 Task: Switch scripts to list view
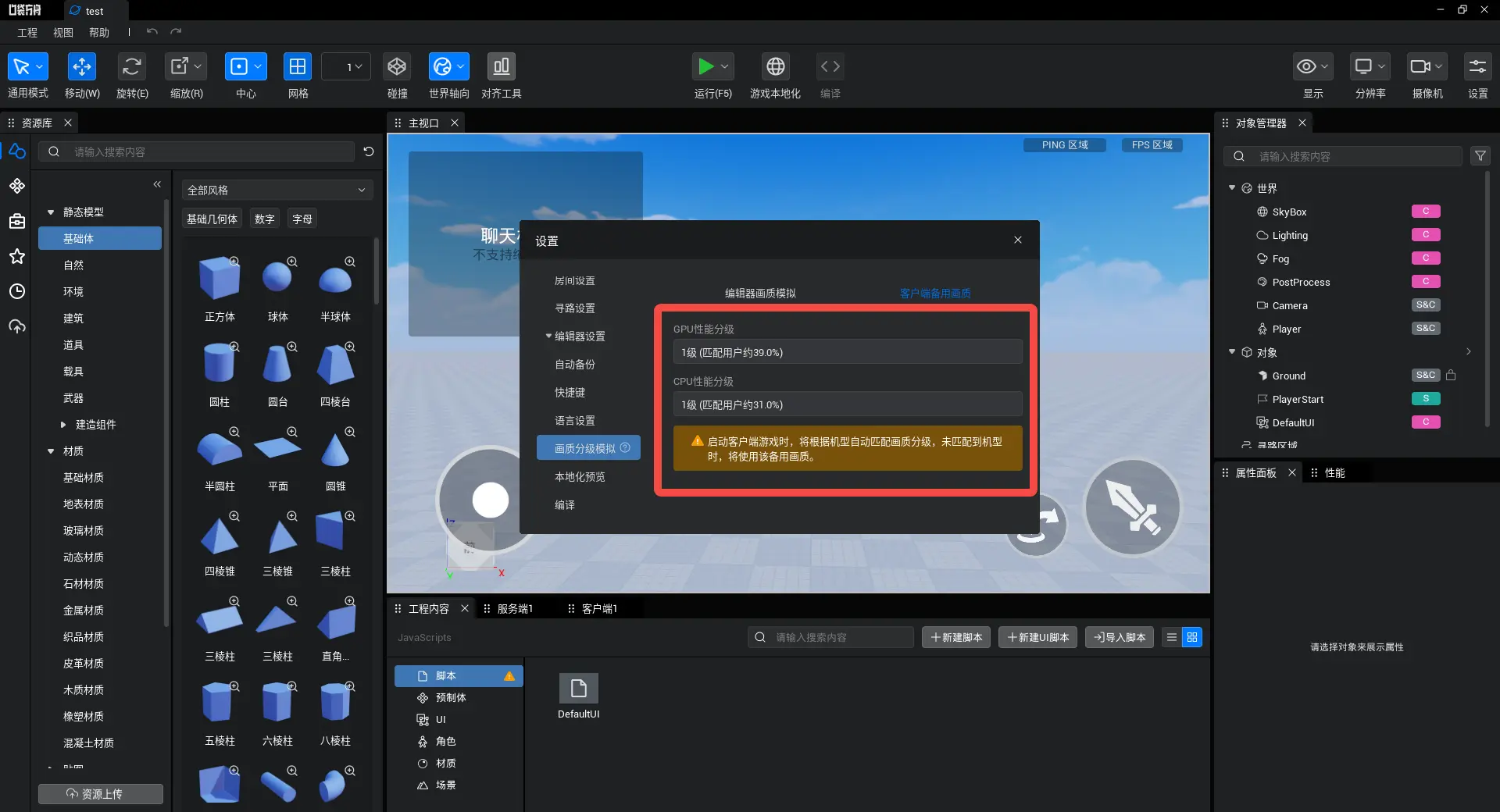[1171, 637]
